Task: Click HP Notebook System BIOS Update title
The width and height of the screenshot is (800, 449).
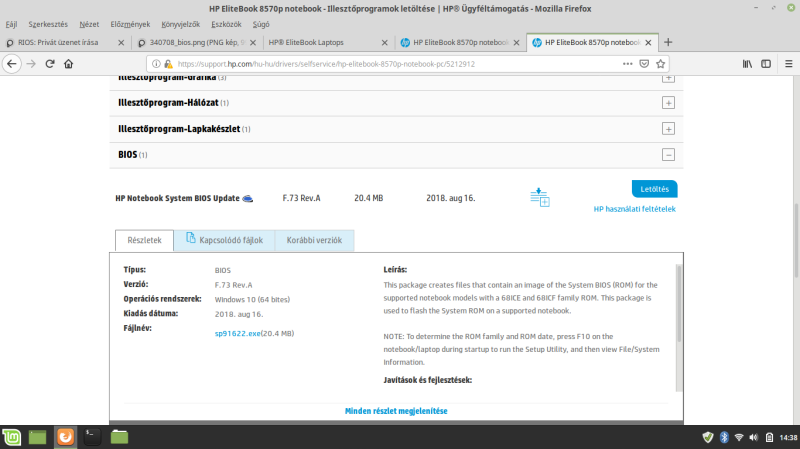Action: tap(177, 198)
